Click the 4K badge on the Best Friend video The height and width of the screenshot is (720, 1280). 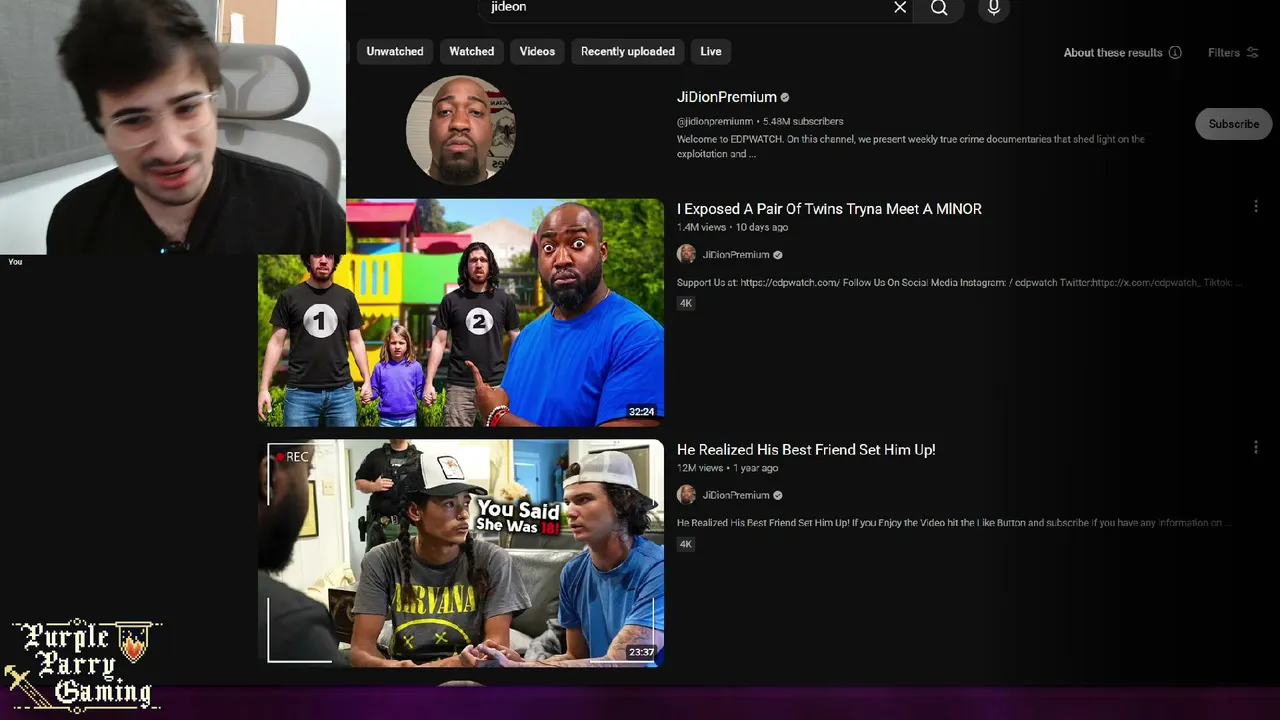(686, 544)
